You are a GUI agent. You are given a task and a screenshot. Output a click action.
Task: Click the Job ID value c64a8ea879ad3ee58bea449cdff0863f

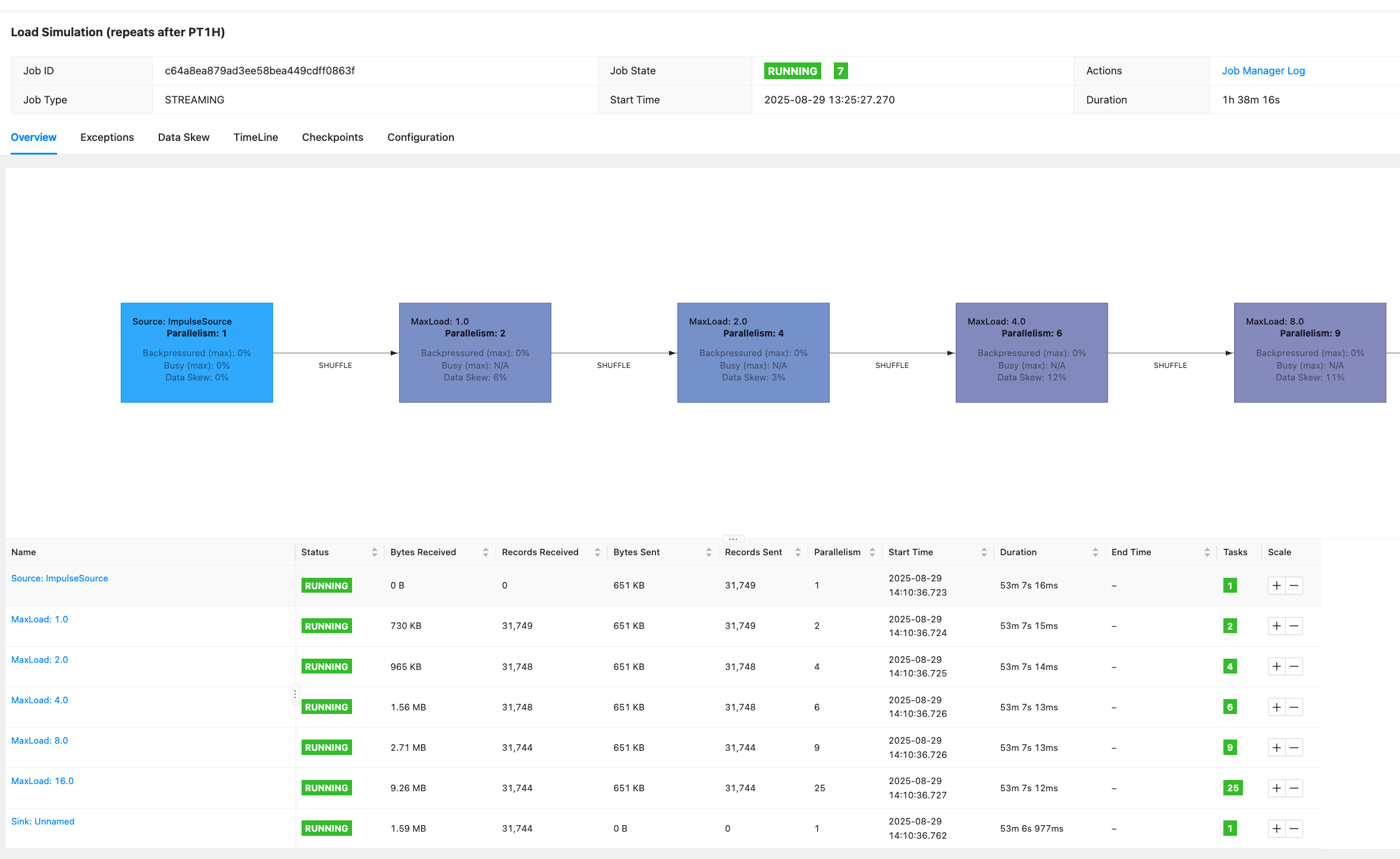(260, 71)
